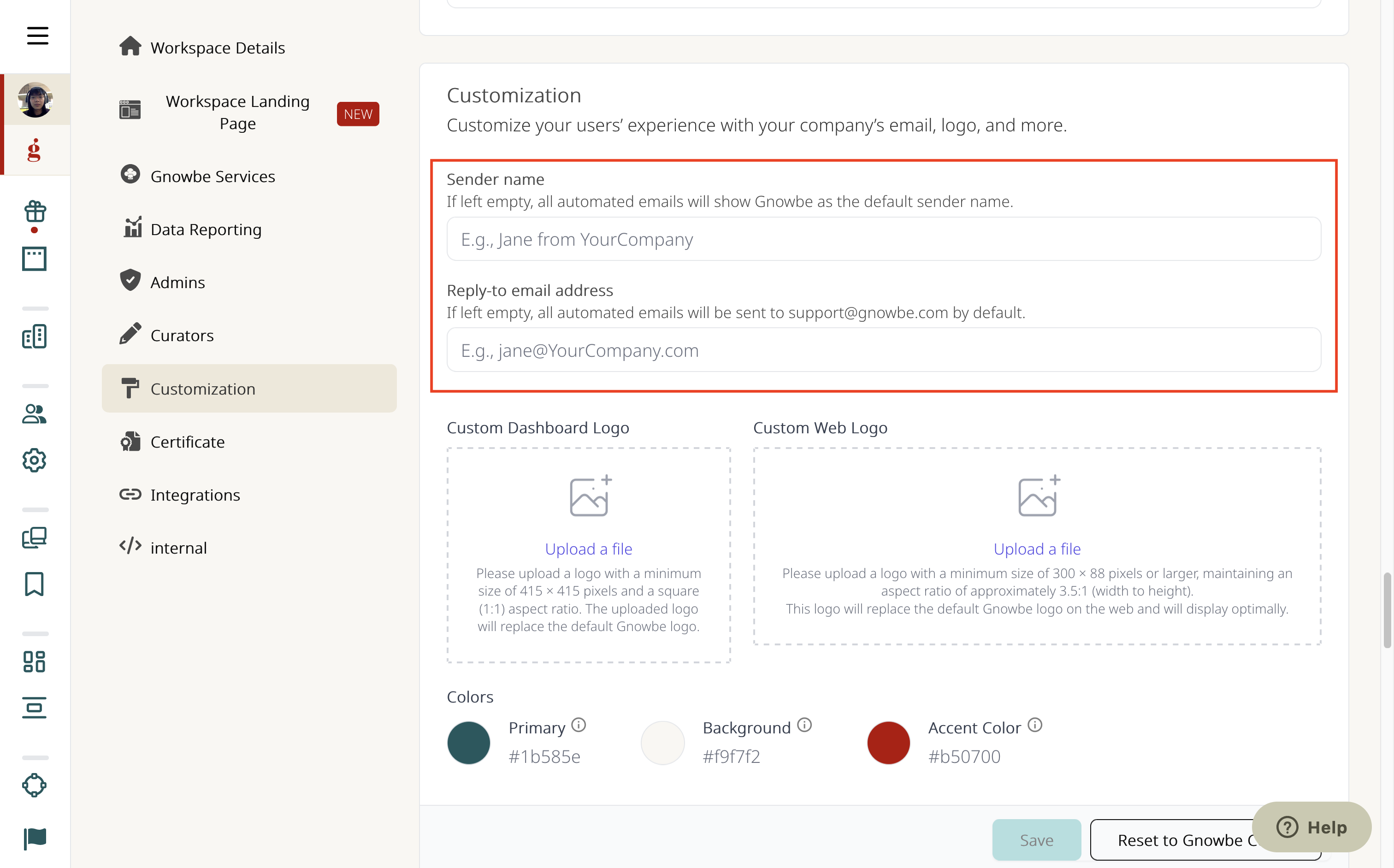Open the hamburger menu icon
Screen dimensions: 1394x868
[x=37, y=35]
